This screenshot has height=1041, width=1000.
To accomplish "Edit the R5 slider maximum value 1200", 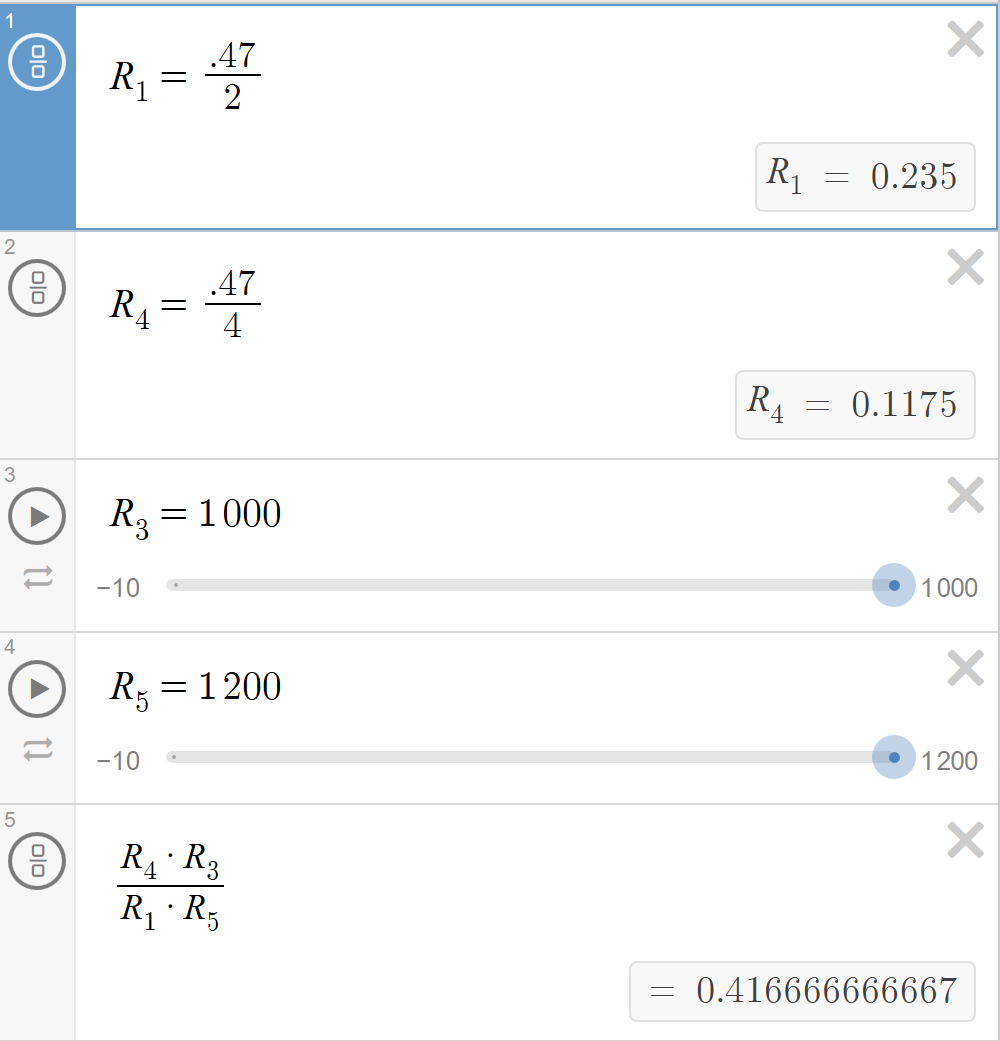I will coord(949,760).
